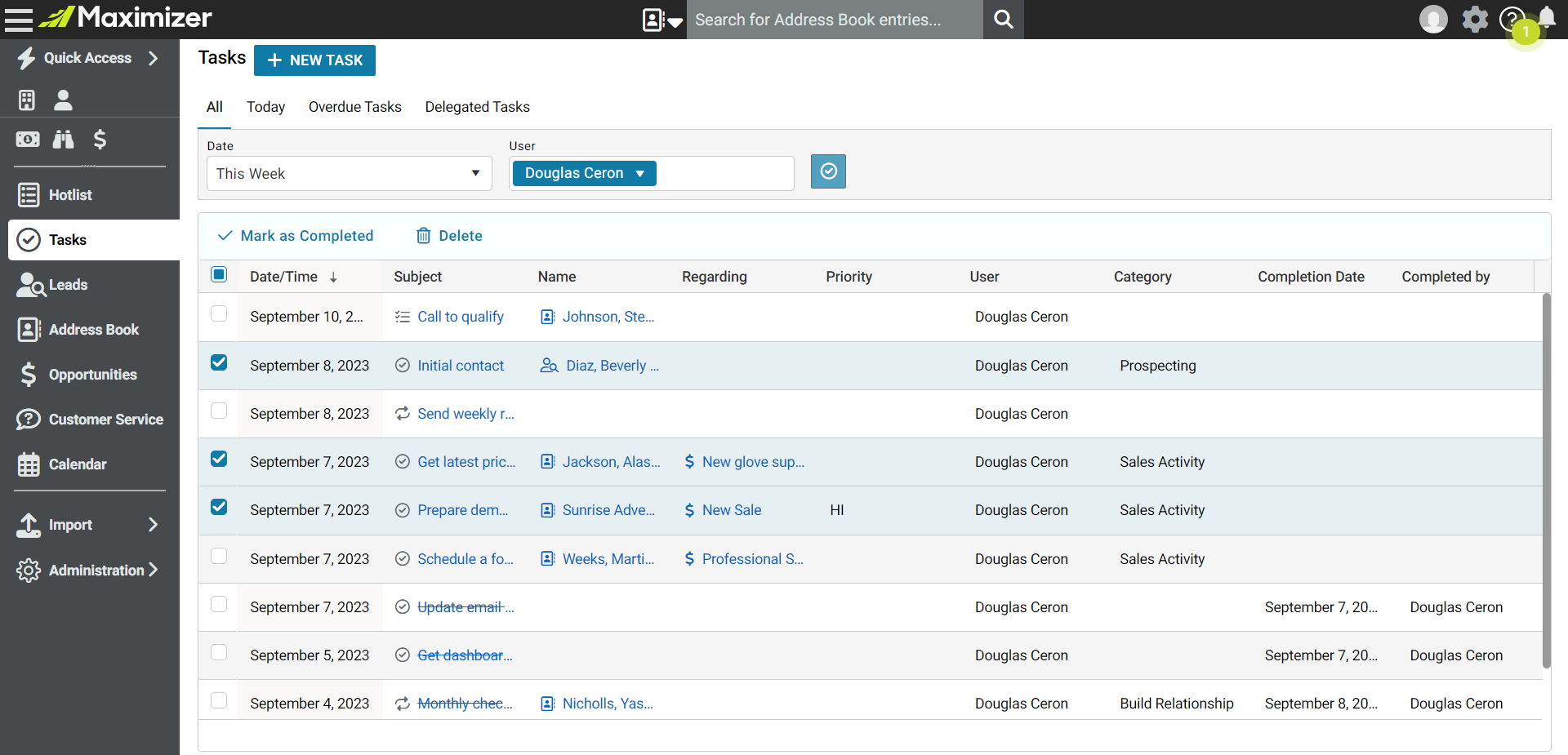Image resolution: width=1568 pixels, height=755 pixels.
Task: Expand the Administration submenu
Action: pyautogui.click(x=153, y=570)
